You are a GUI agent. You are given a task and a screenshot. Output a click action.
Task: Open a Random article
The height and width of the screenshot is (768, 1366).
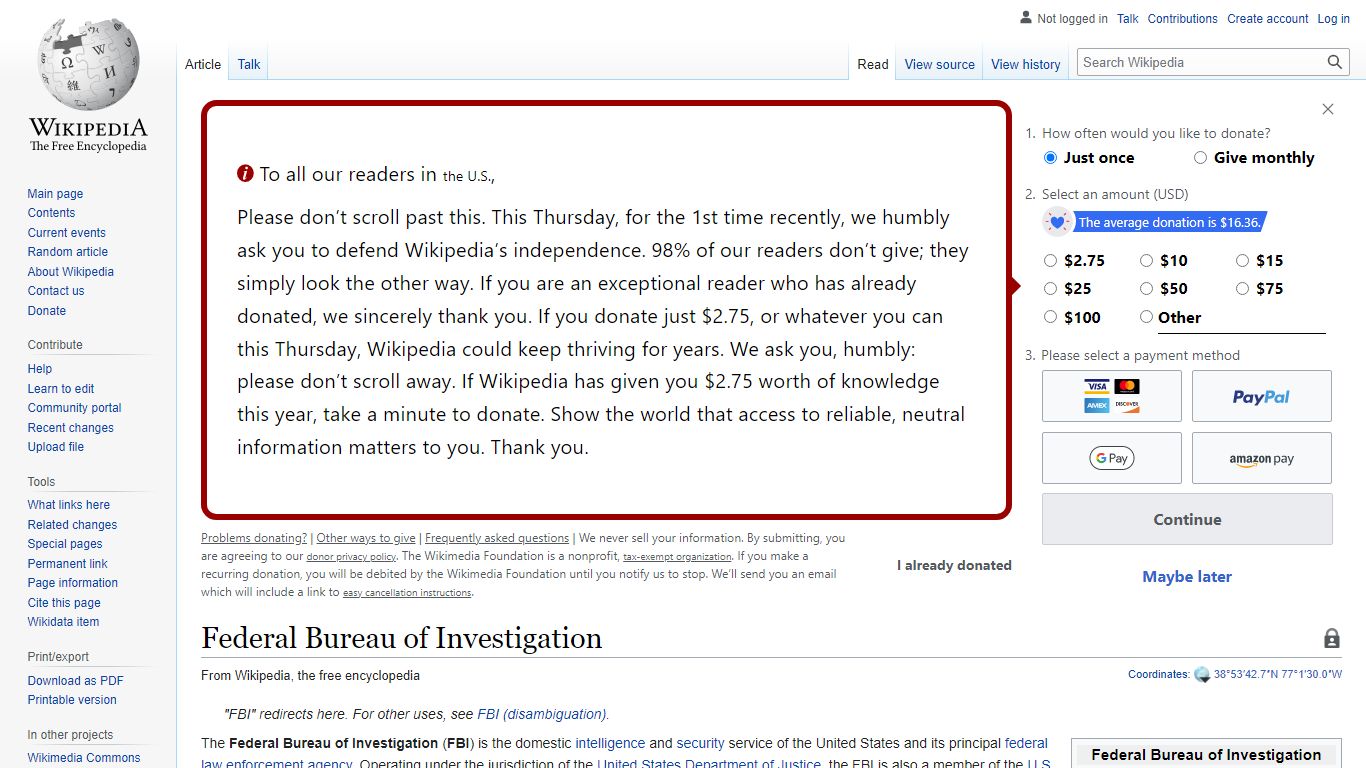pyautogui.click(x=67, y=252)
